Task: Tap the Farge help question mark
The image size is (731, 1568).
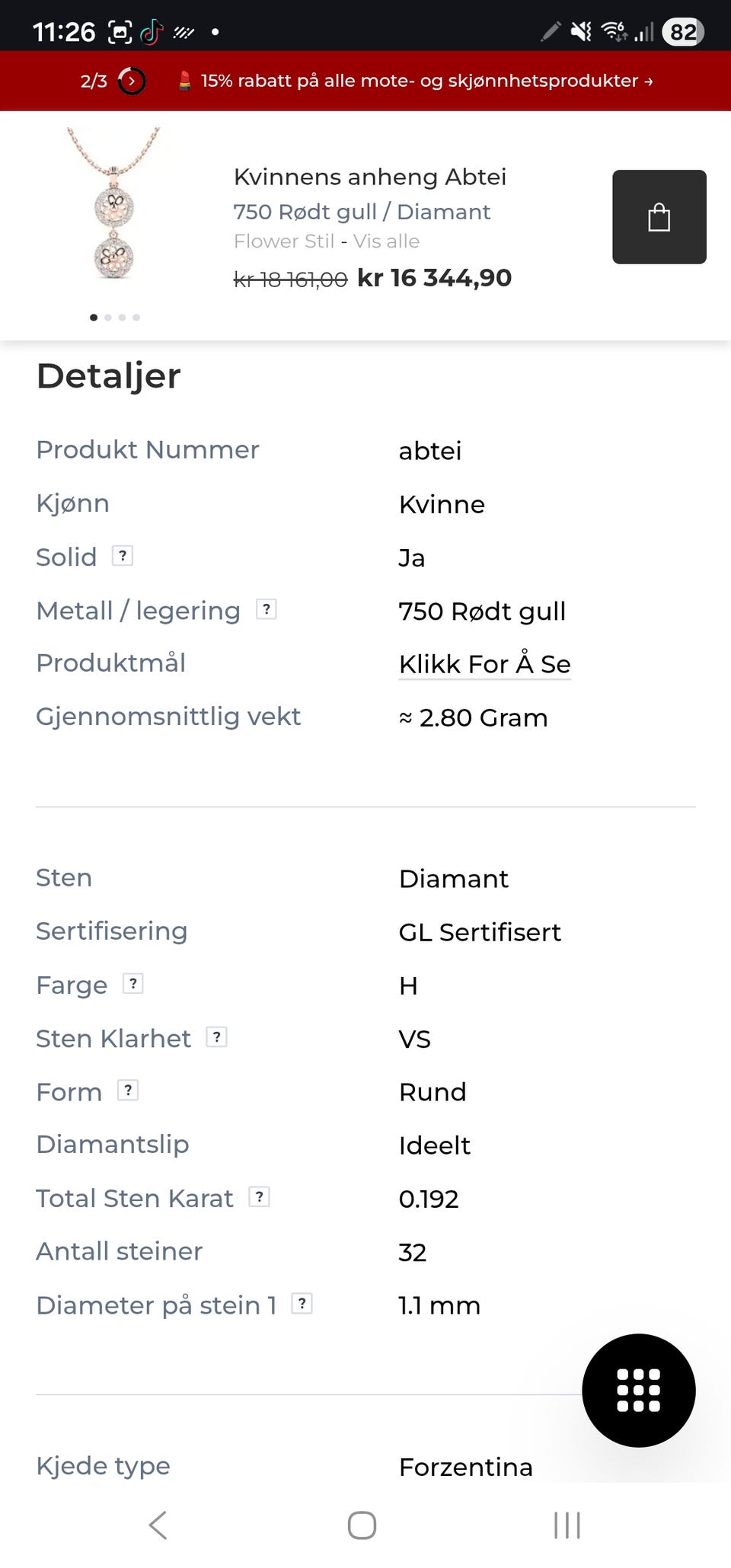Action: (133, 984)
